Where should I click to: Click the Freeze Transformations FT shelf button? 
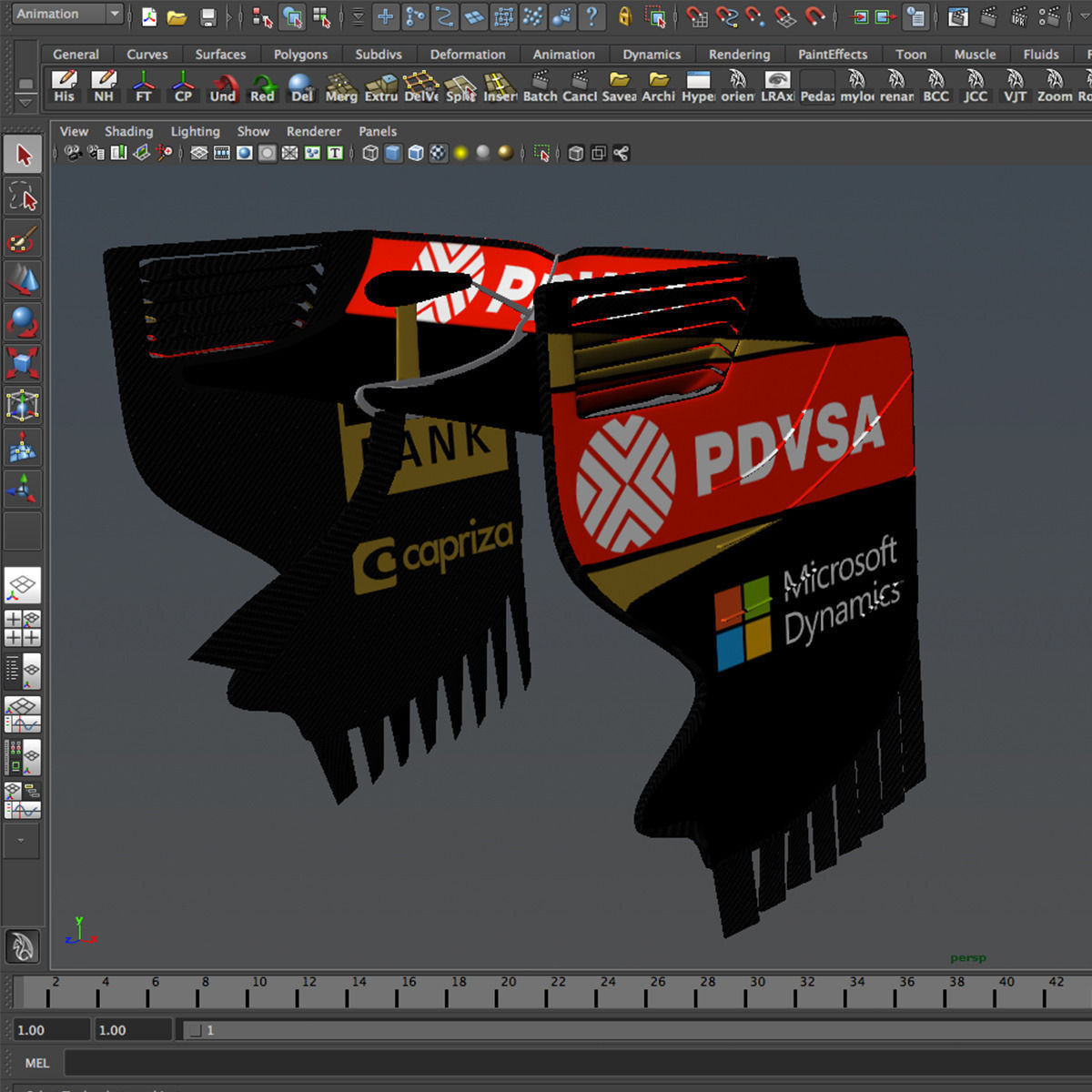144,87
